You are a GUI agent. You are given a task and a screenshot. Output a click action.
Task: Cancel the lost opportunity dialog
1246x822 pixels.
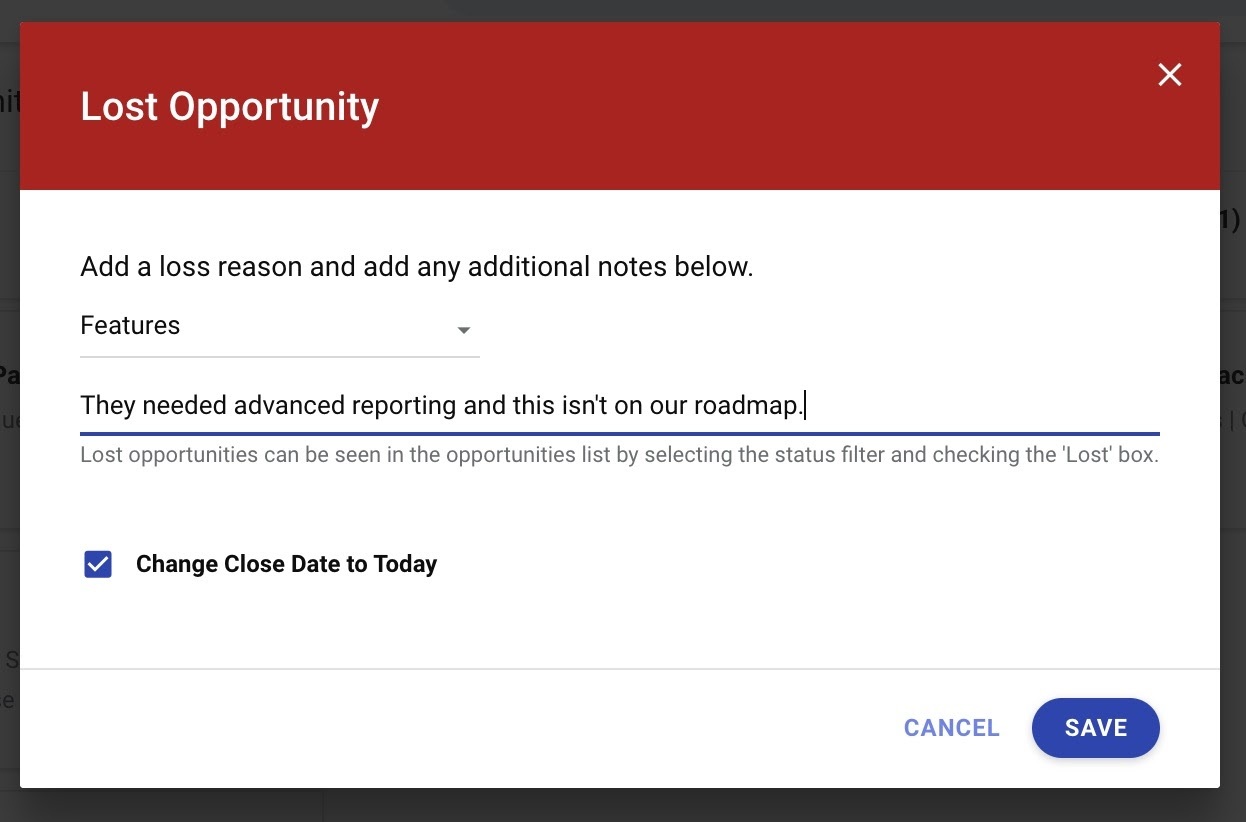951,728
